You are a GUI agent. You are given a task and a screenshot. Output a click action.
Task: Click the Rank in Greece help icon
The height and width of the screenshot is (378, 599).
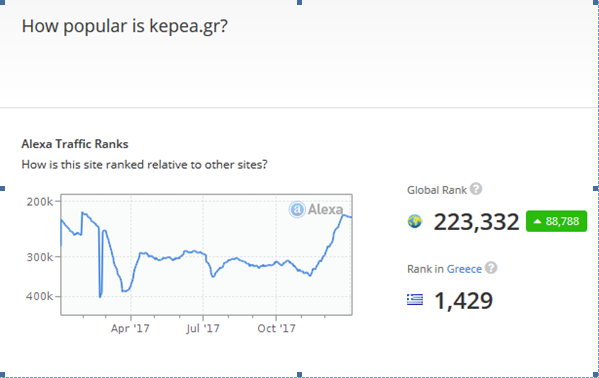click(x=491, y=268)
